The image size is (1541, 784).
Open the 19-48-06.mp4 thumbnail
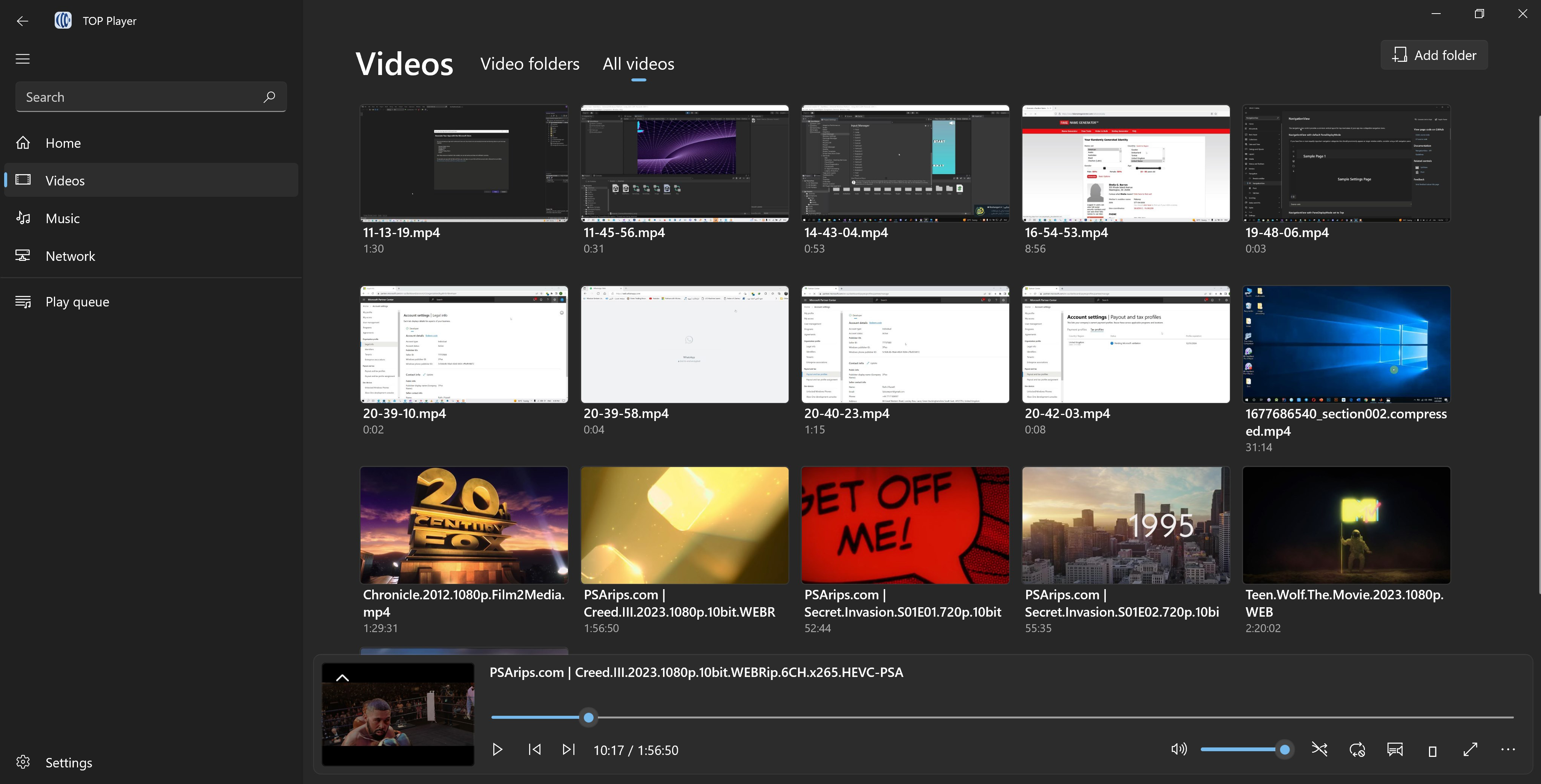point(1346,163)
